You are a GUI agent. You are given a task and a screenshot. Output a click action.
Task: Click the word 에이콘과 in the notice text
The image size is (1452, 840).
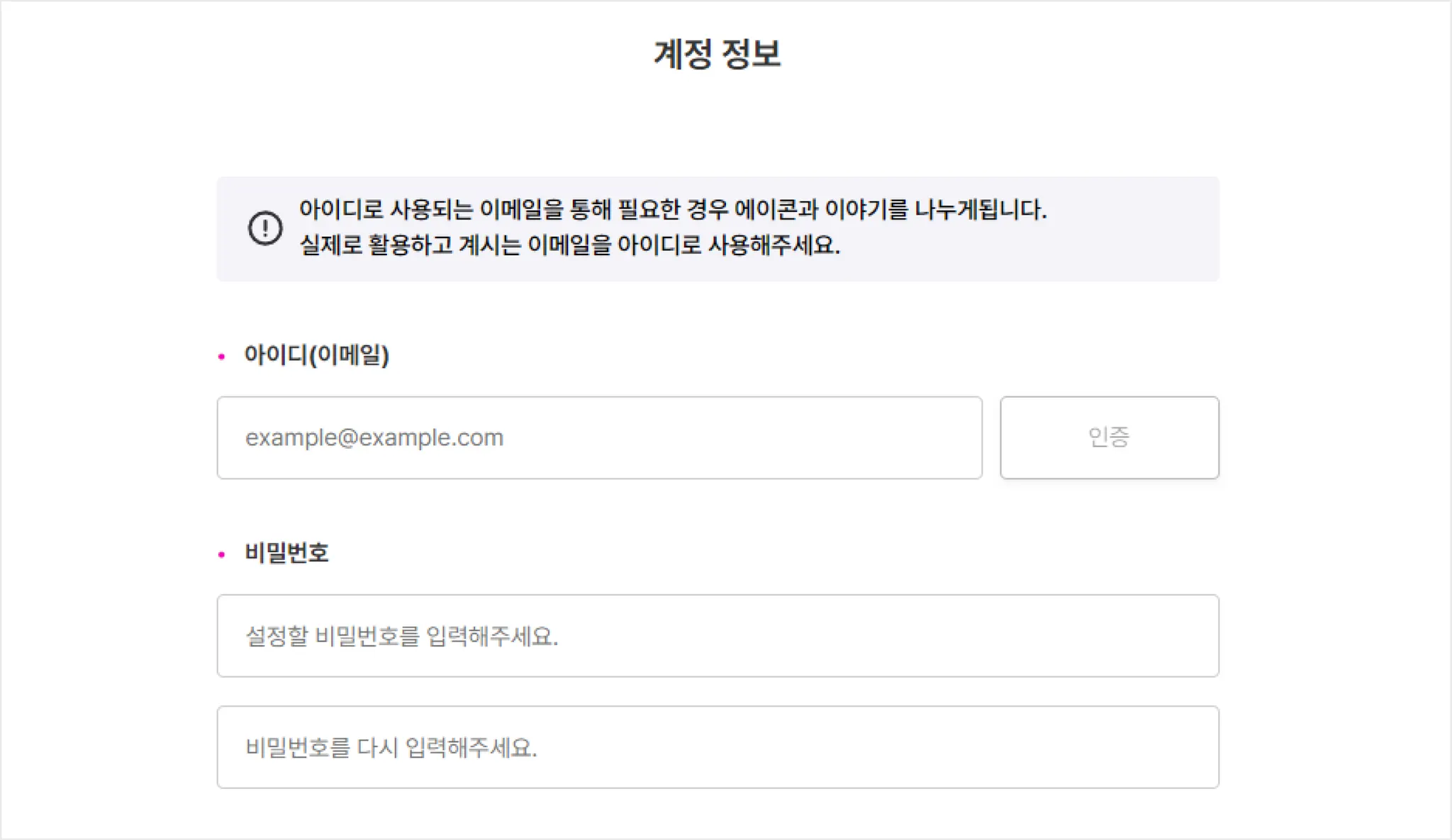[776, 210]
